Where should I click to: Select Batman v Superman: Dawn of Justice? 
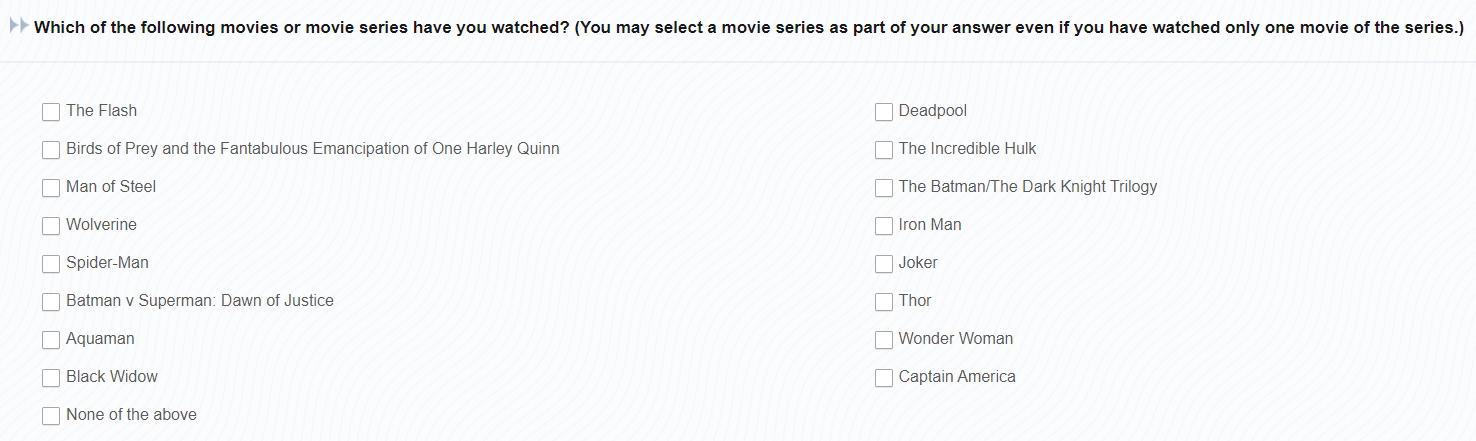[x=51, y=302]
